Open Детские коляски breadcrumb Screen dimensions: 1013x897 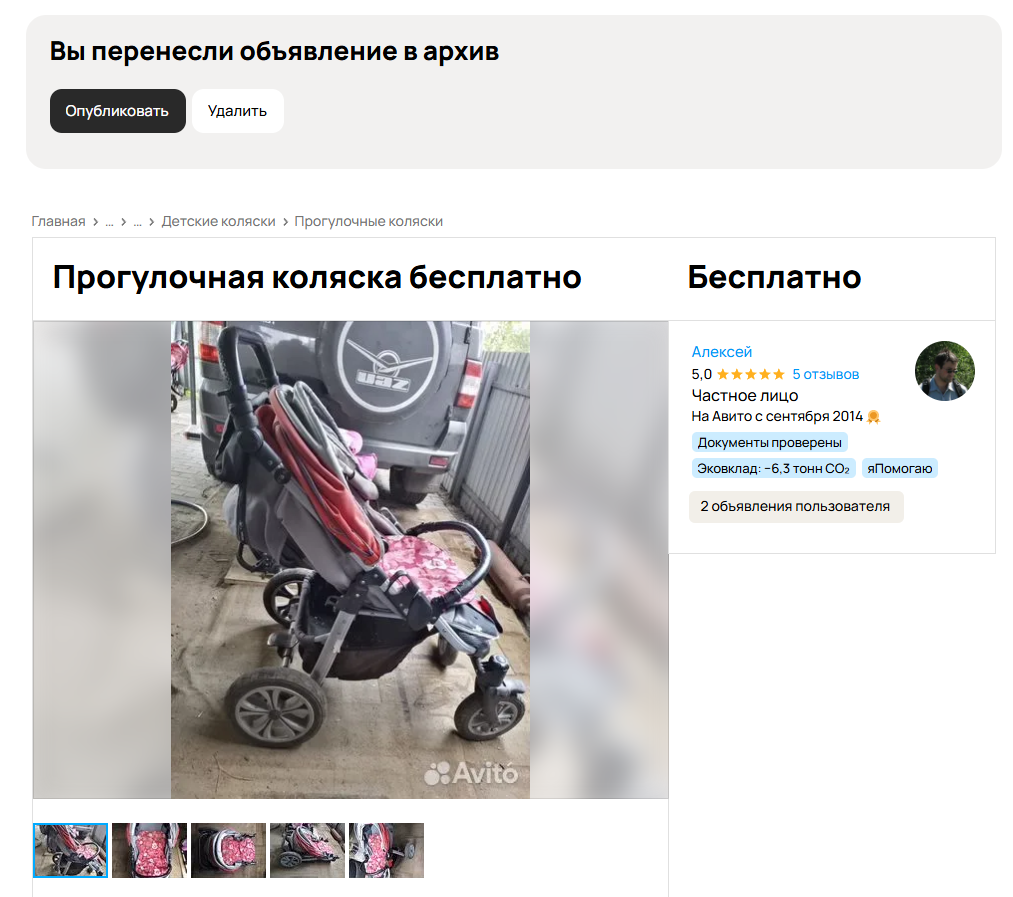pos(218,221)
